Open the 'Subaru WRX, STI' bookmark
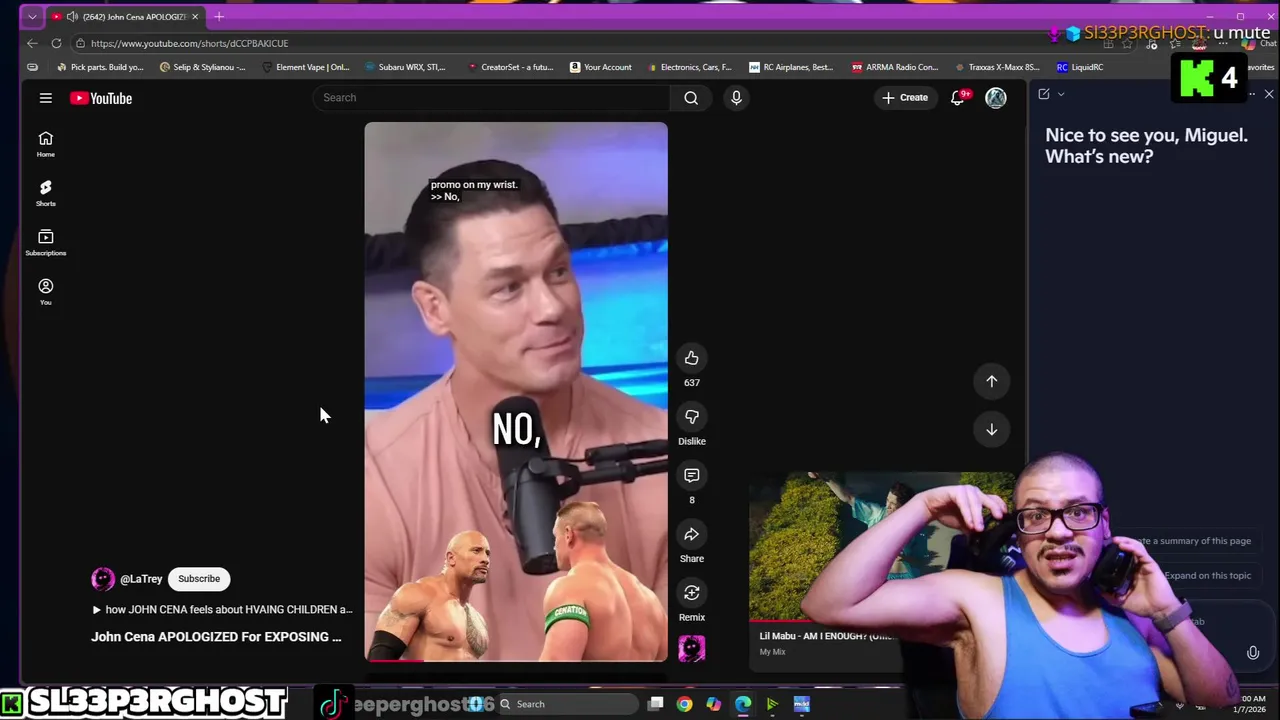The height and width of the screenshot is (720, 1280). pos(406,67)
